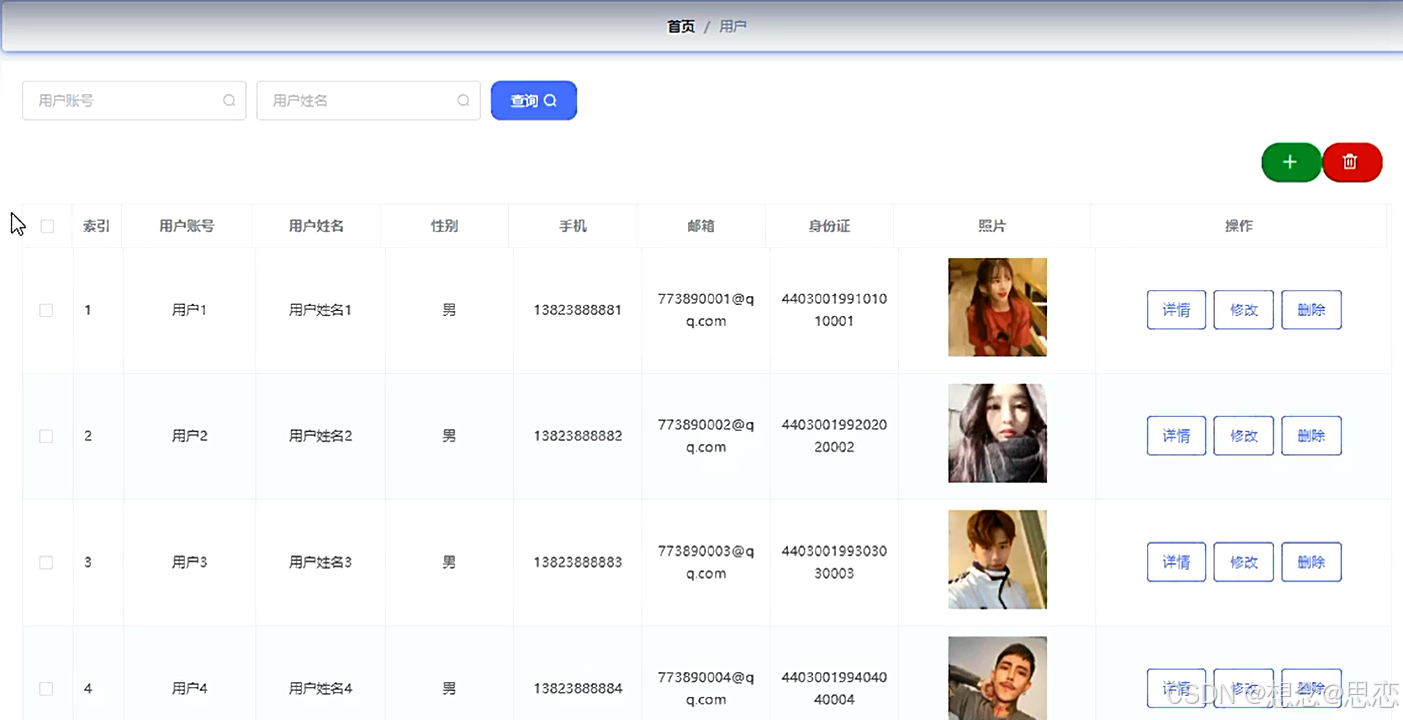
Task: Tick the checkbox for row 用户4
Action: click(46, 688)
